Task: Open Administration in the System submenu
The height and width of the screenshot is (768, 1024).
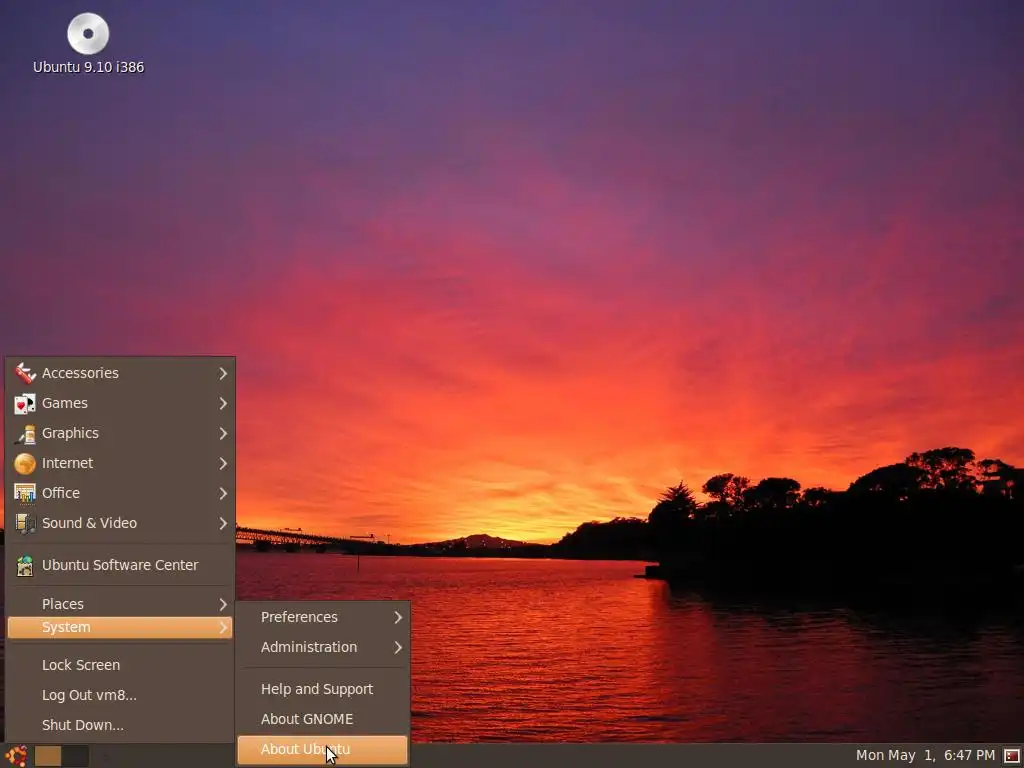Action: [x=323, y=647]
